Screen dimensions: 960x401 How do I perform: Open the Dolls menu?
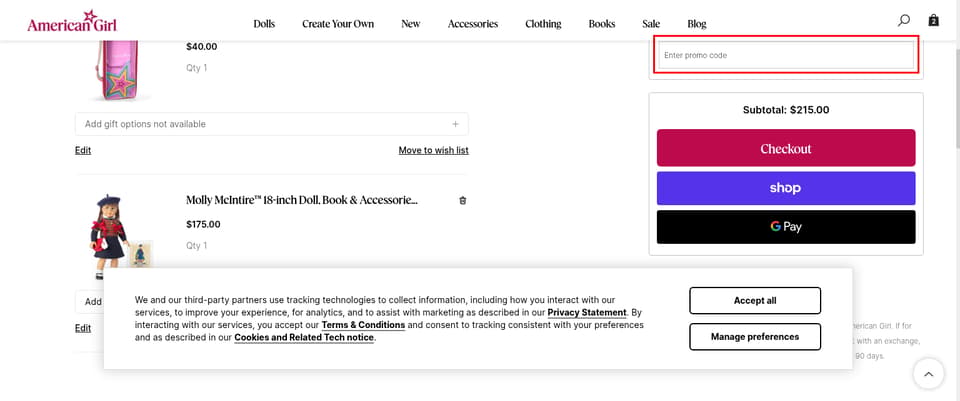point(264,24)
